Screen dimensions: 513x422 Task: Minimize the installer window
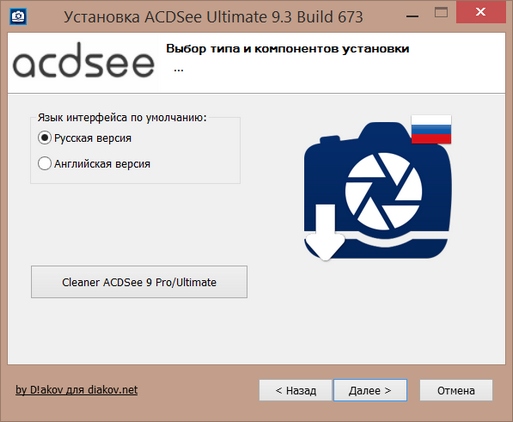[412, 16]
